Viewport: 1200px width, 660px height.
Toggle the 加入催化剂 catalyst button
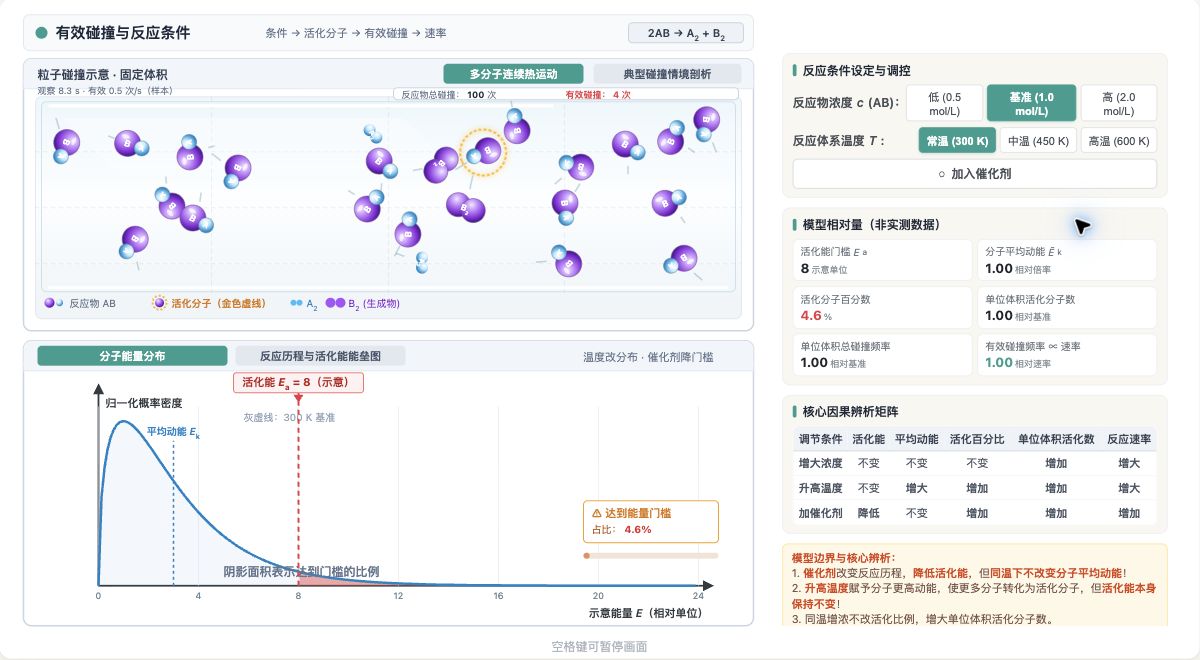975,174
